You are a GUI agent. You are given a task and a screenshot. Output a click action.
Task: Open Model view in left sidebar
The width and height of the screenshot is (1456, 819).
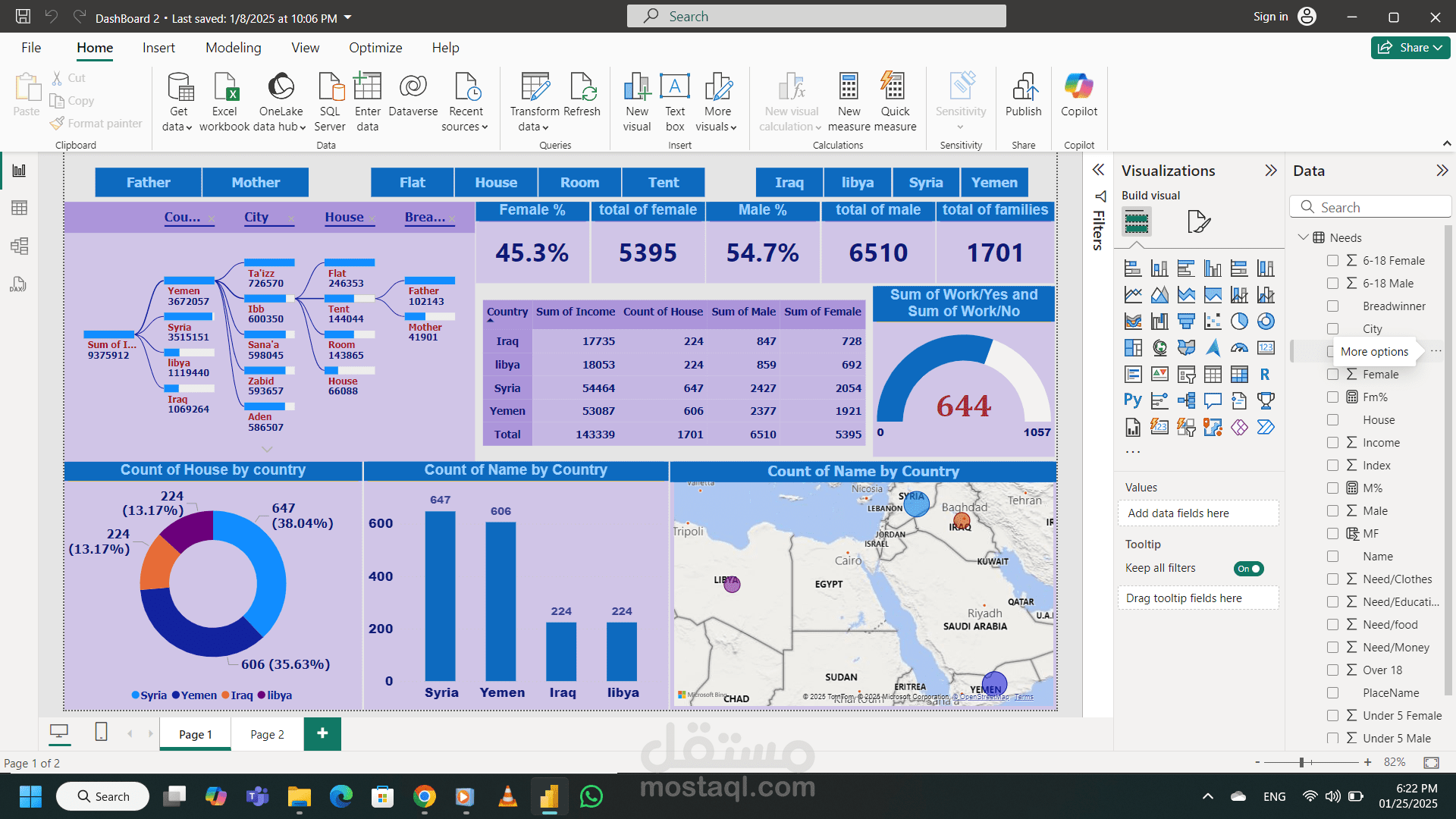tap(20, 246)
